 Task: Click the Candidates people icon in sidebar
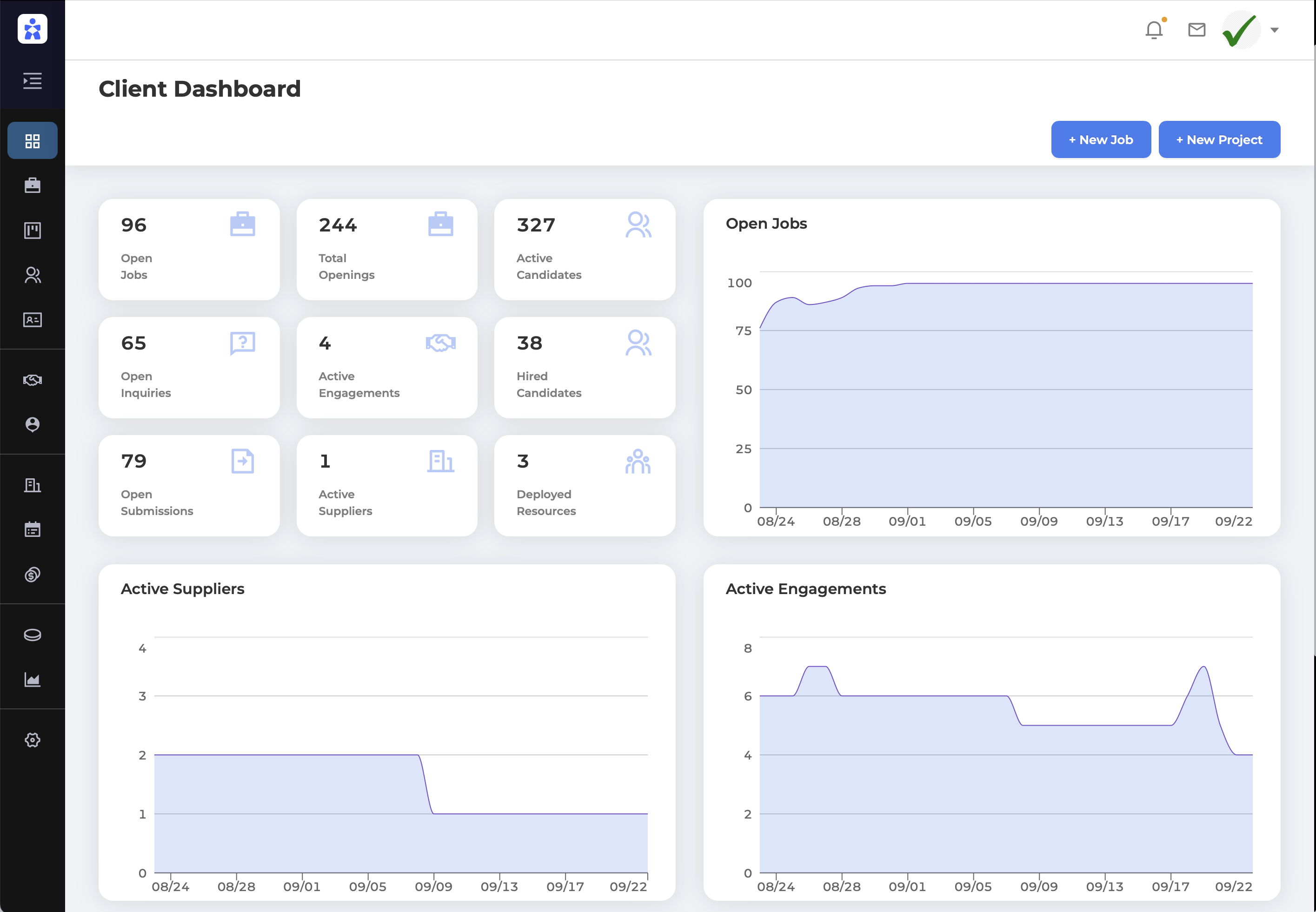(32, 276)
